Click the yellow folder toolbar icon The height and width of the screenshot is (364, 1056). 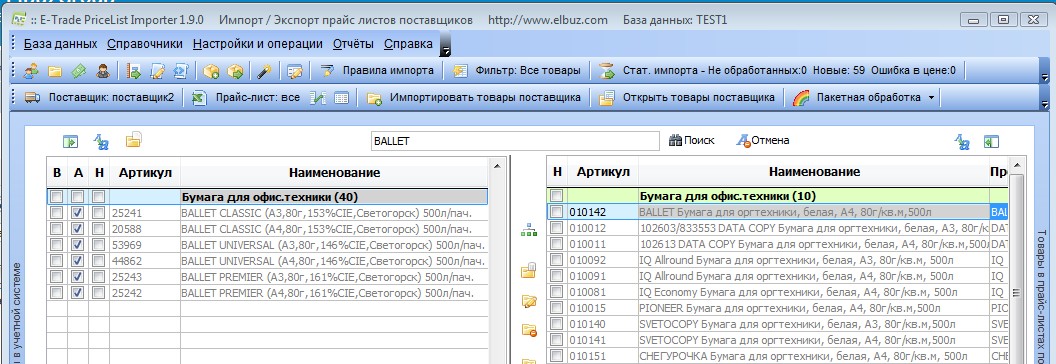pyautogui.click(x=55, y=71)
